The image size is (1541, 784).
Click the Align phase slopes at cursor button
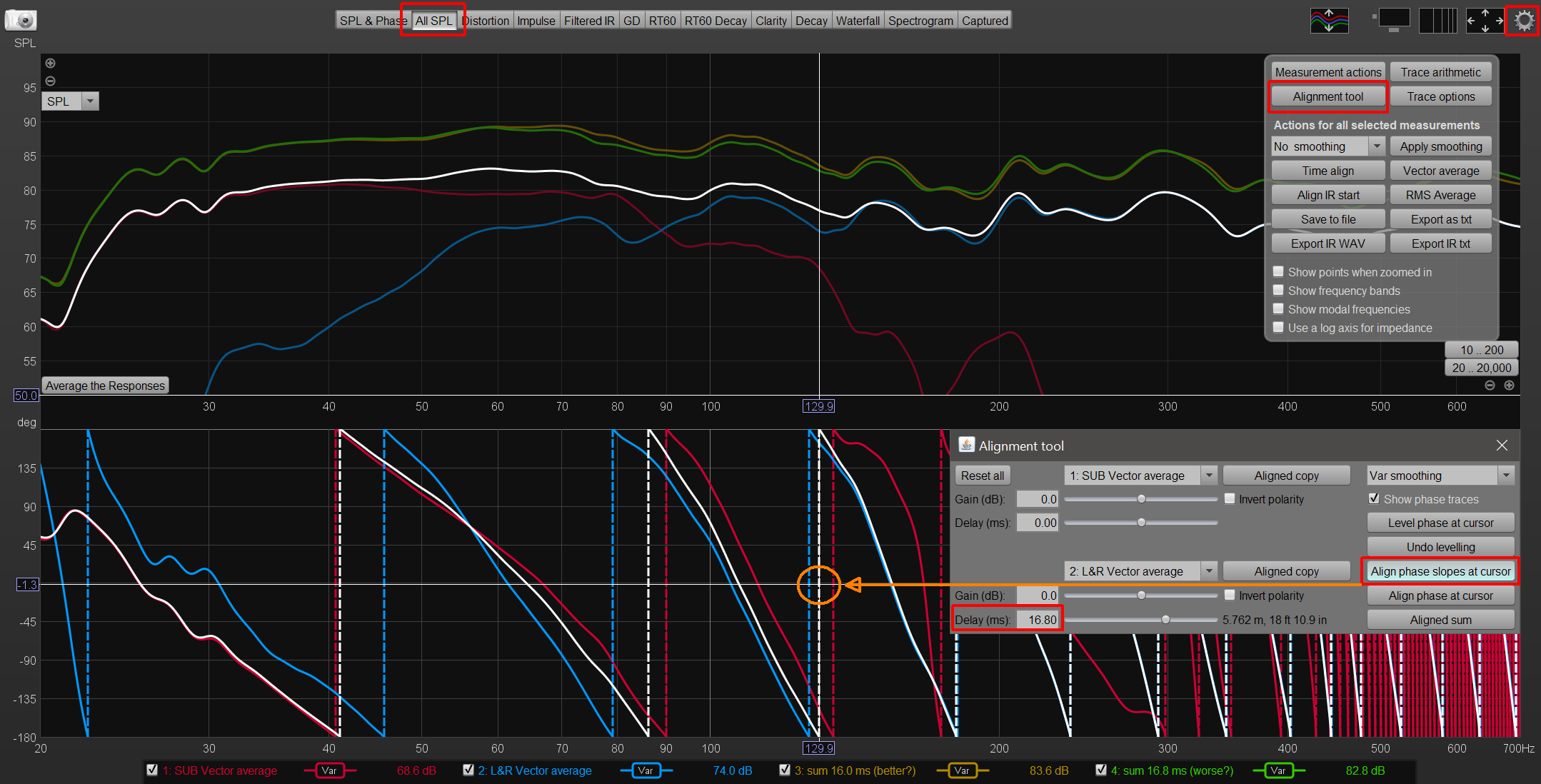coord(1441,571)
